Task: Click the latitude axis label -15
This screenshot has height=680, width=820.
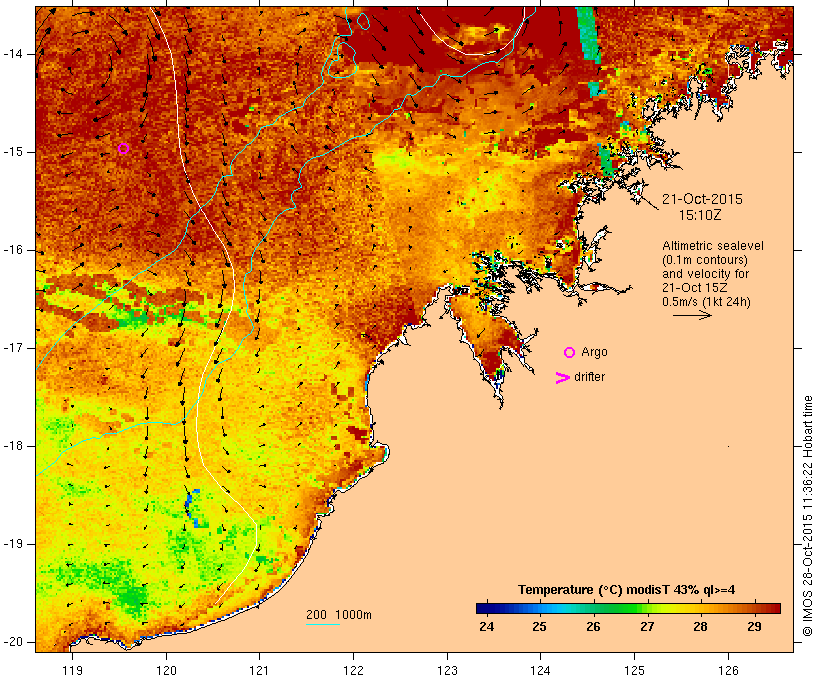Action: tap(13, 152)
